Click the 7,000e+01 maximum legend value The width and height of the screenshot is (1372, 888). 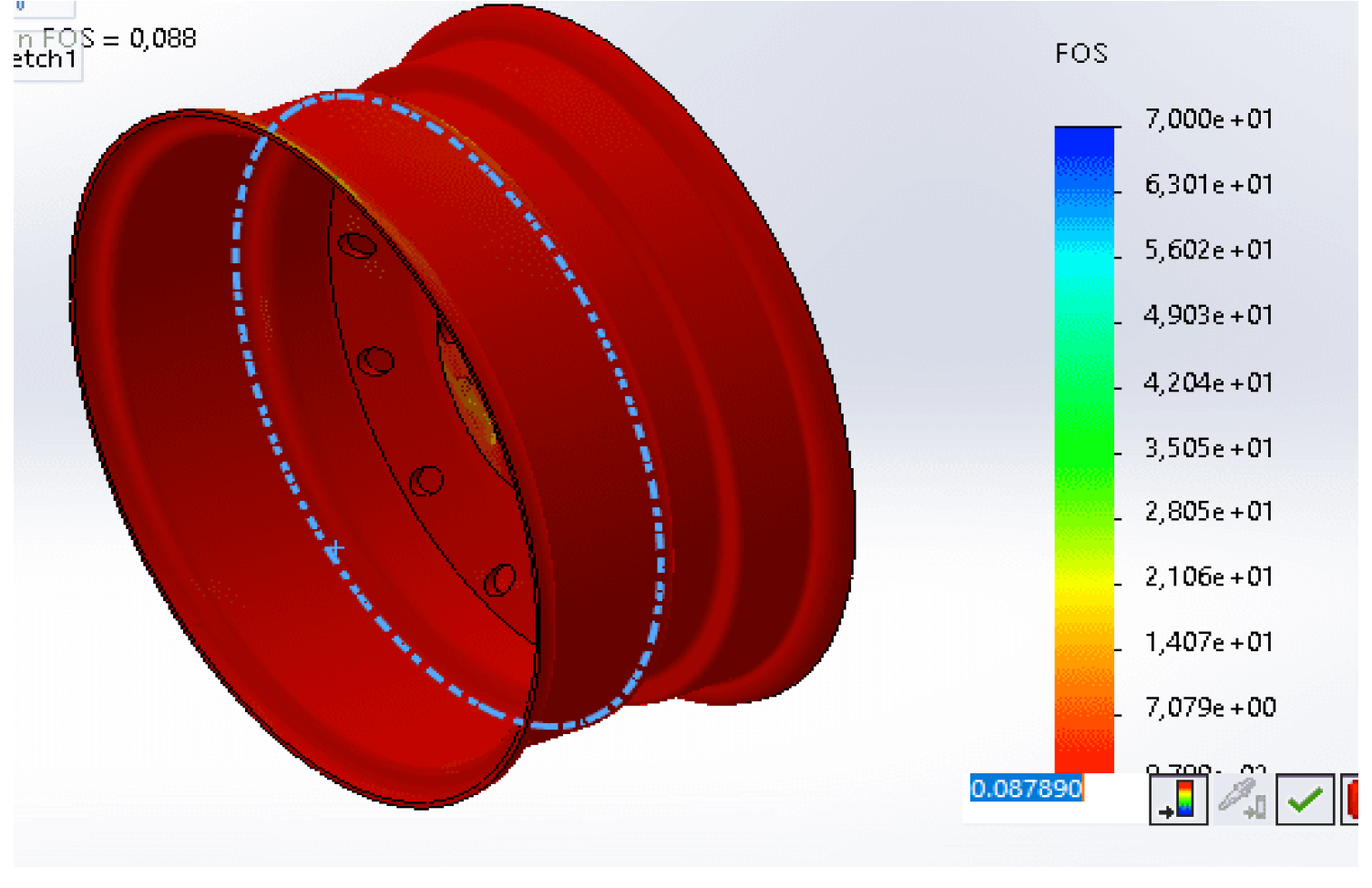(1208, 119)
